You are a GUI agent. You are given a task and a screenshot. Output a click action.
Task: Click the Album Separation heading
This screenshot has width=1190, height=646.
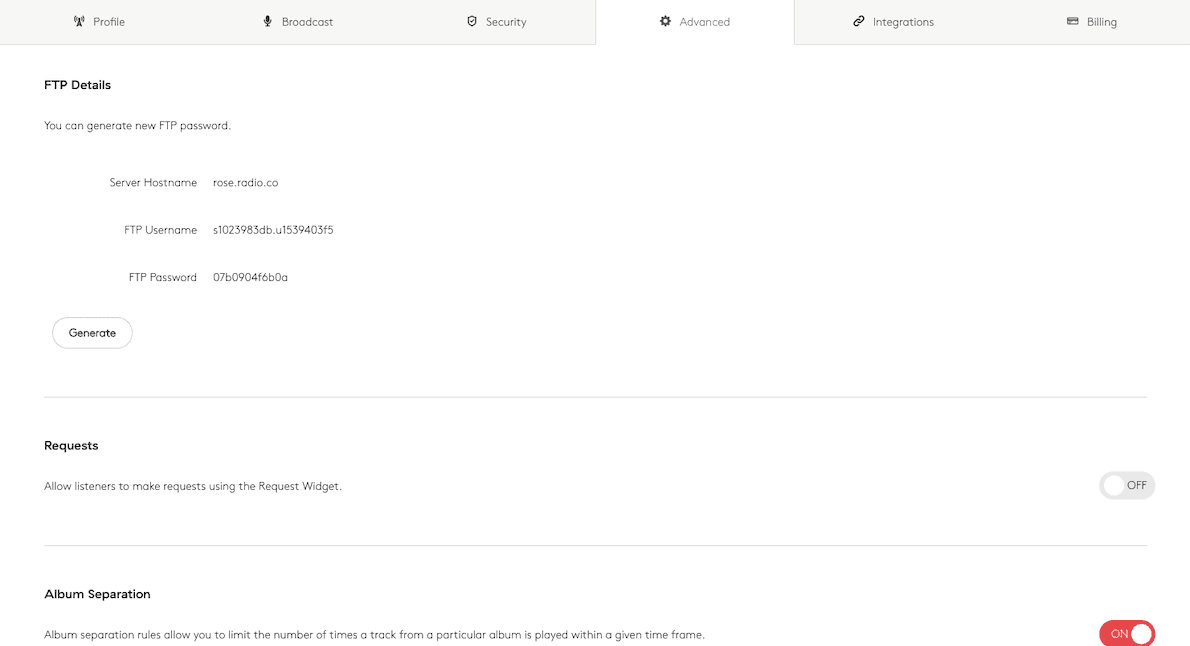tap(97, 594)
